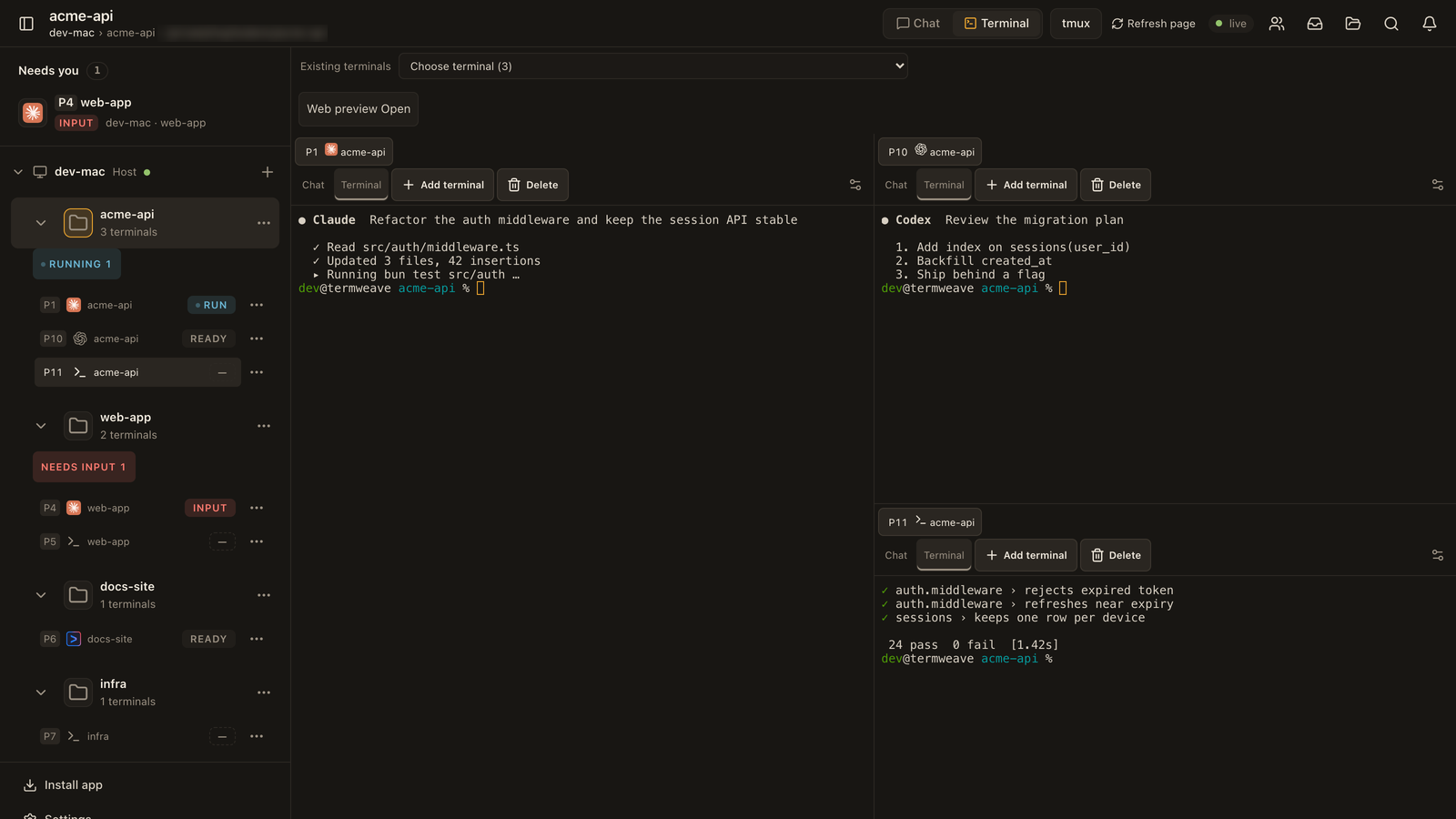The height and width of the screenshot is (819, 1456).
Task: Select Terminal tab in P10 pane
Action: tap(944, 185)
